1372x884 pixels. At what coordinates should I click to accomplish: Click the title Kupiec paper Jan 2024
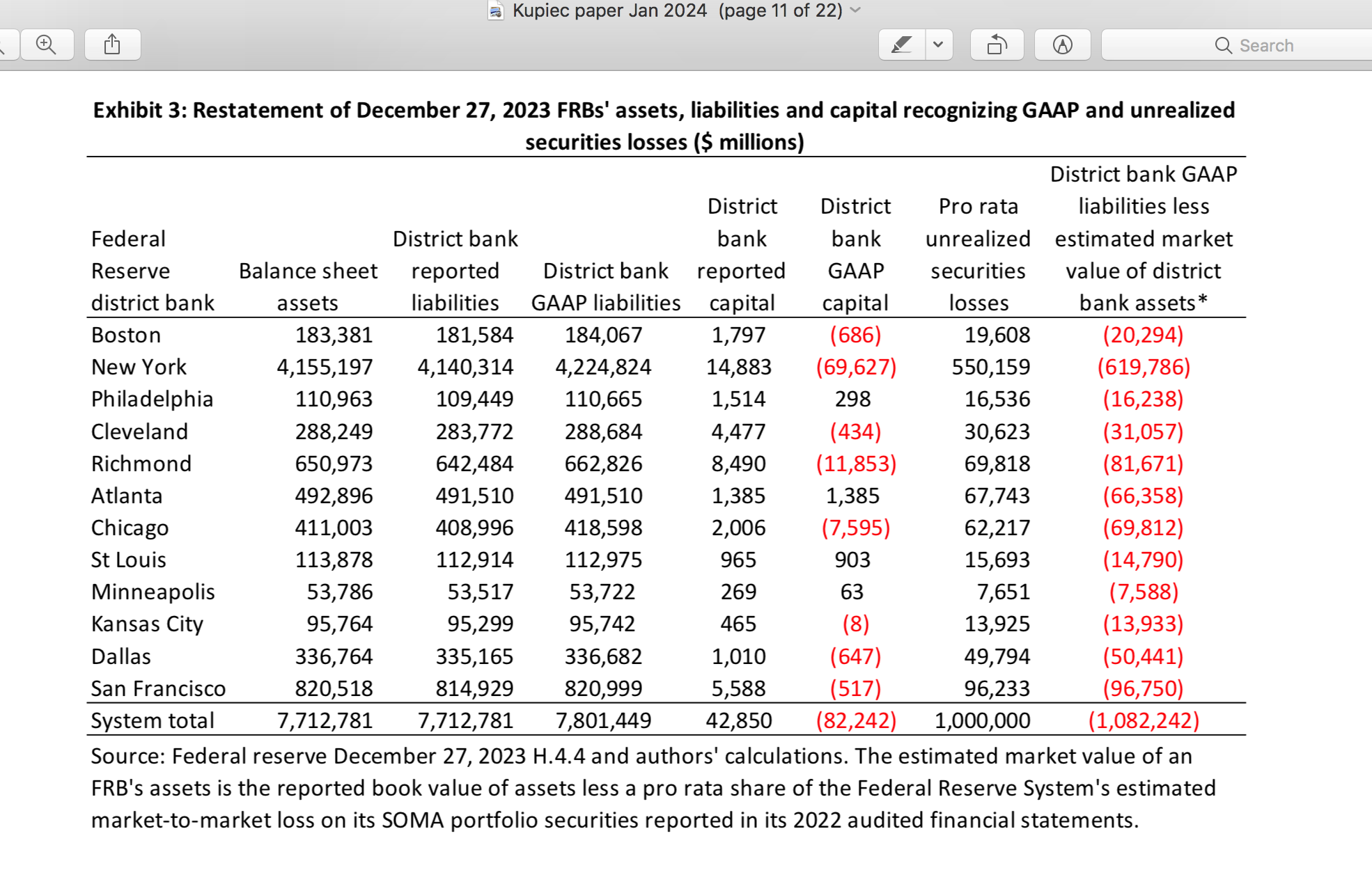(609, 10)
